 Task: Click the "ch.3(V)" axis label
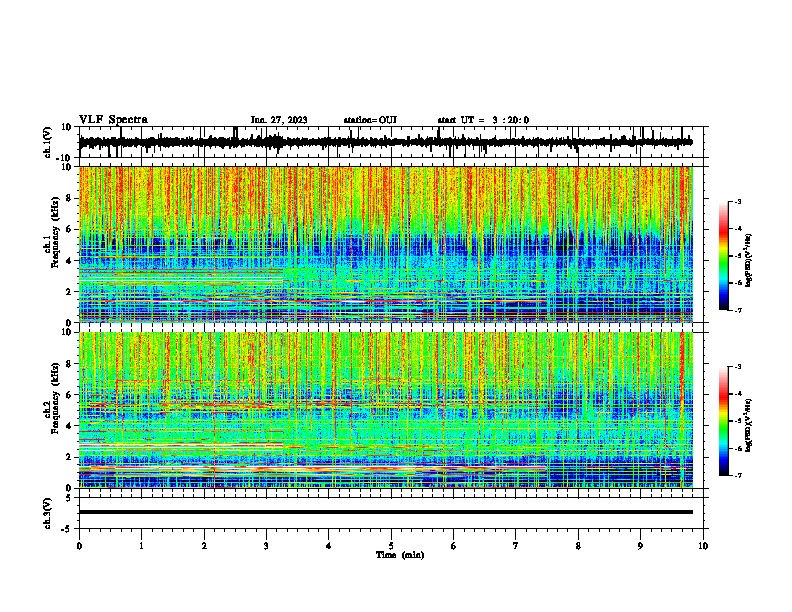point(47,513)
